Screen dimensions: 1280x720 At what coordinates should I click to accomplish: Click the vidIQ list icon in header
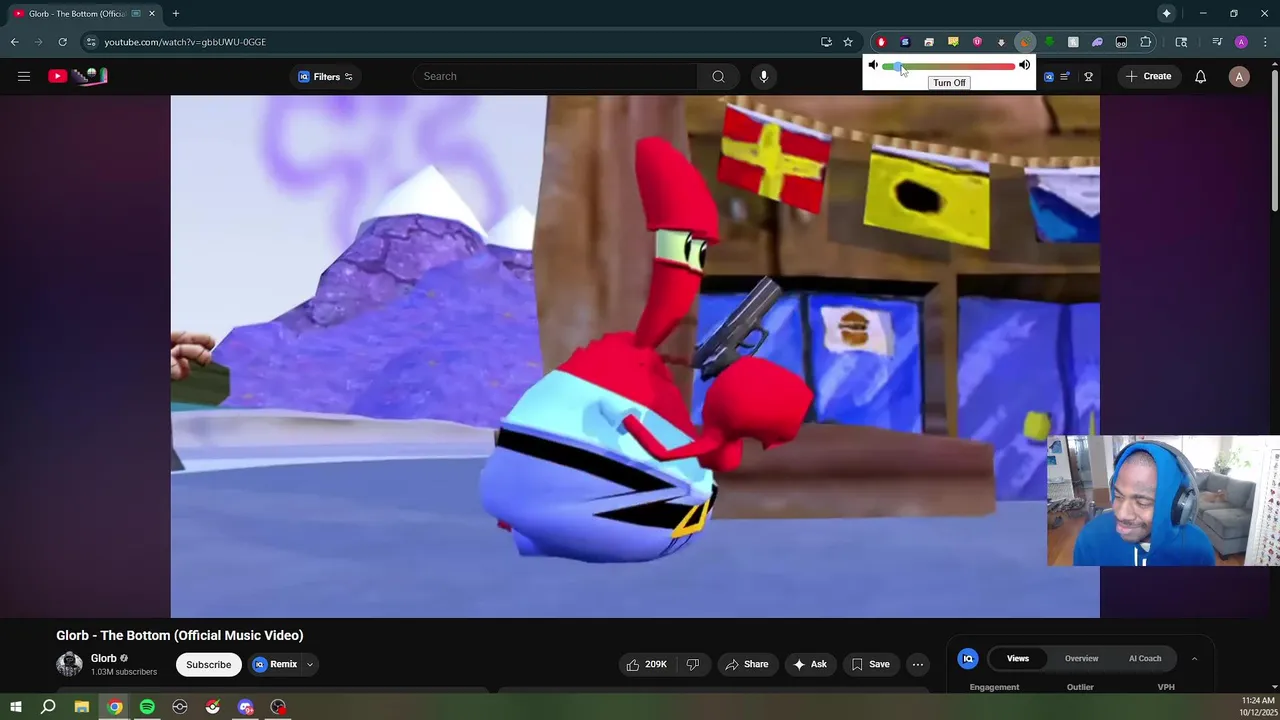(x=1065, y=76)
